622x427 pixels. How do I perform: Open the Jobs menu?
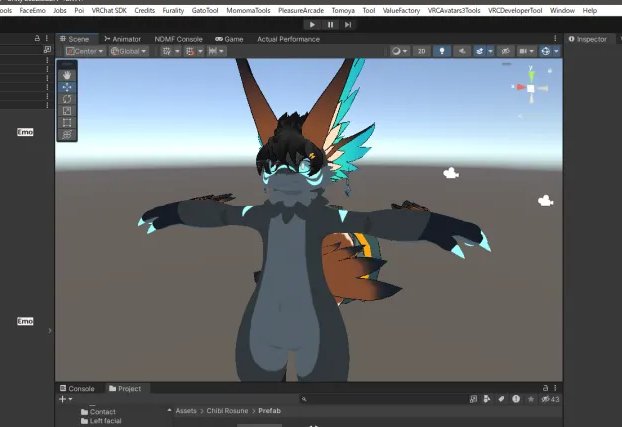tap(60, 10)
